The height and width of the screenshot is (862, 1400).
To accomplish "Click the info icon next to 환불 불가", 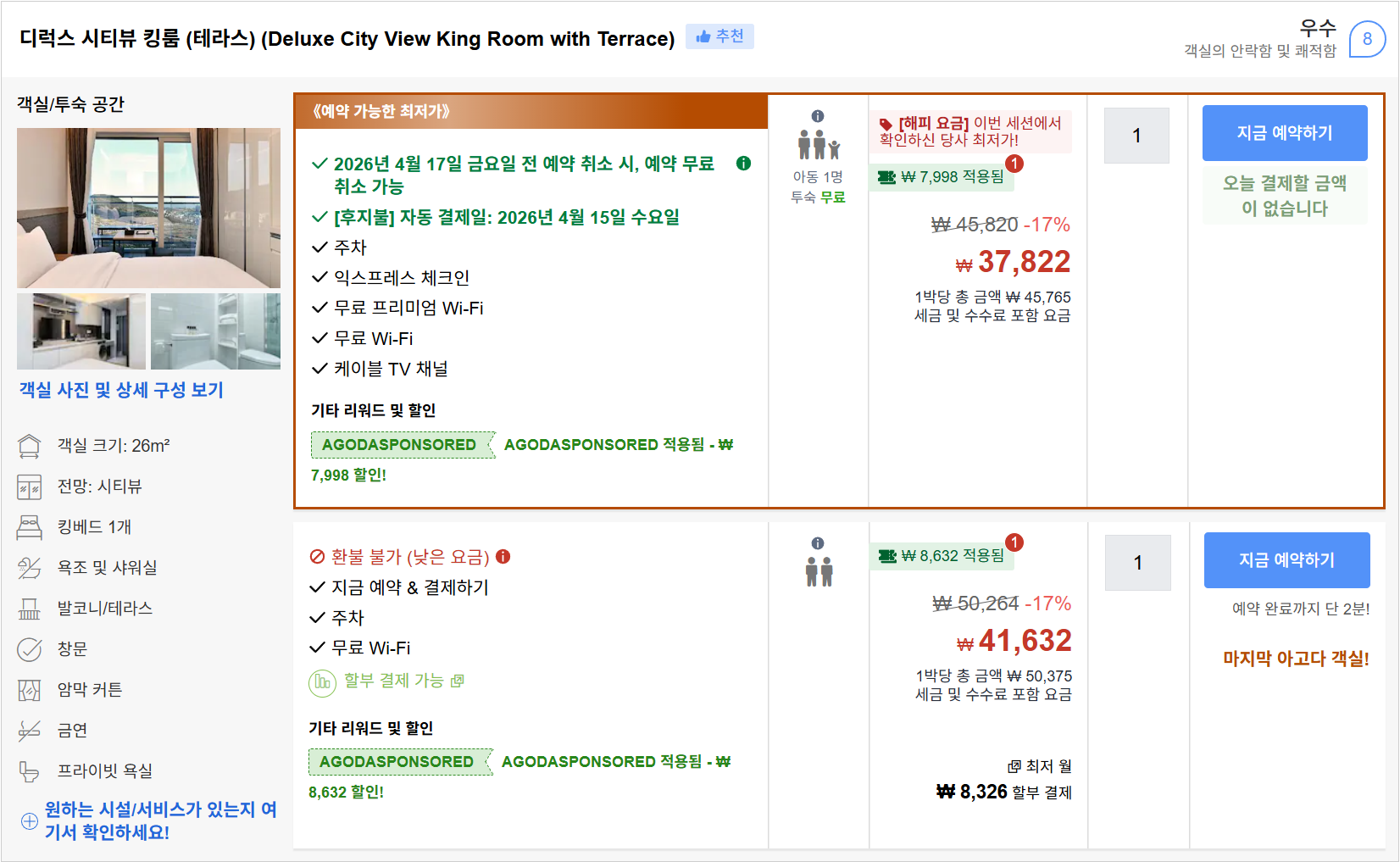I will pos(506,557).
